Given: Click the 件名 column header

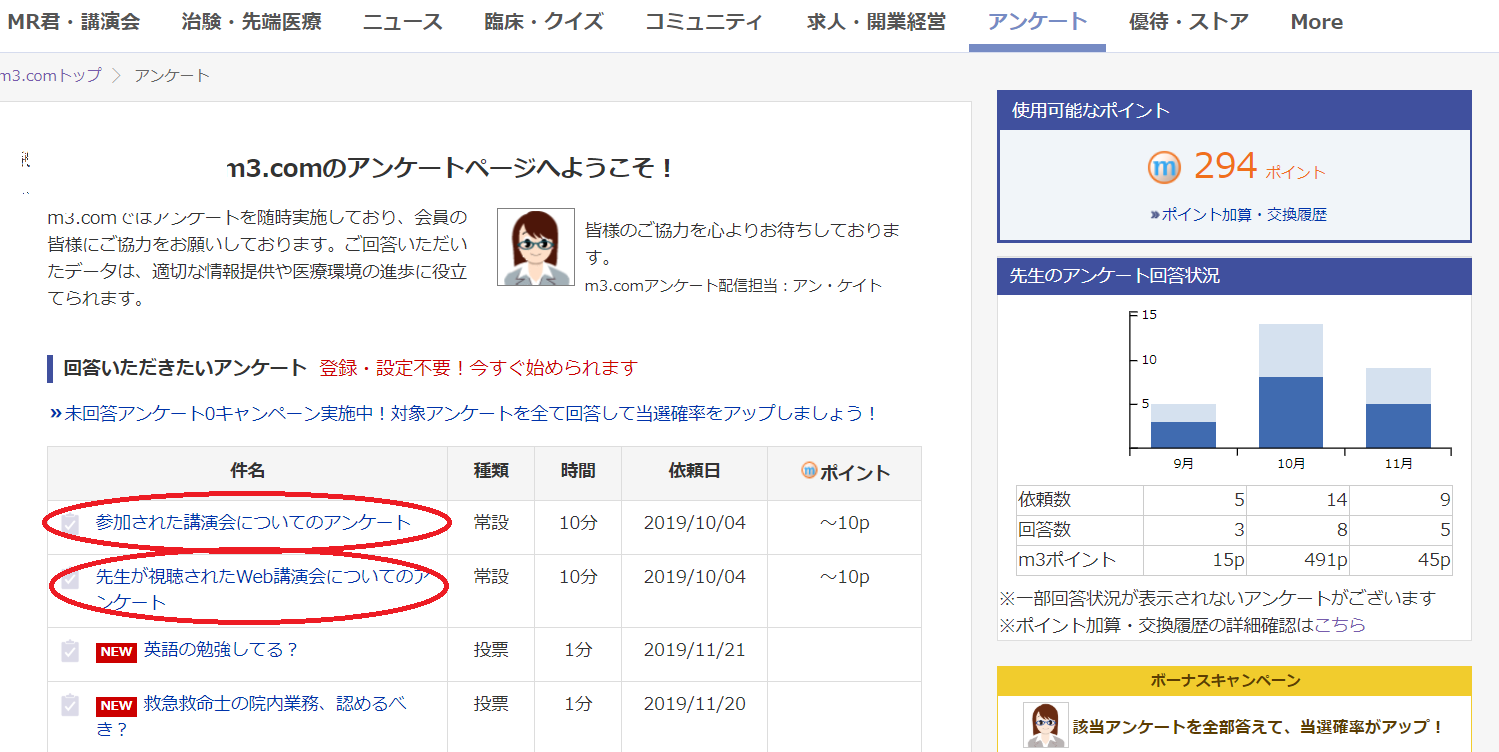Looking at the screenshot, I should click(x=247, y=471).
